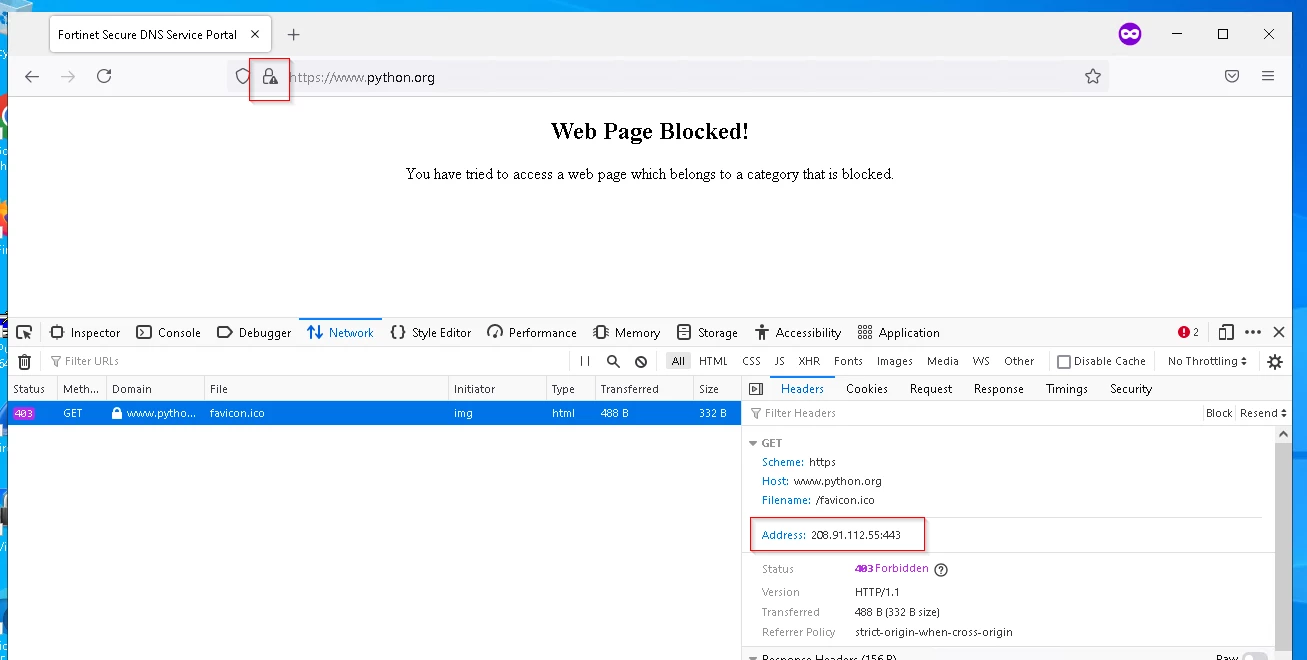
Task: Click the purple private browsing mask icon
Action: pos(1130,34)
